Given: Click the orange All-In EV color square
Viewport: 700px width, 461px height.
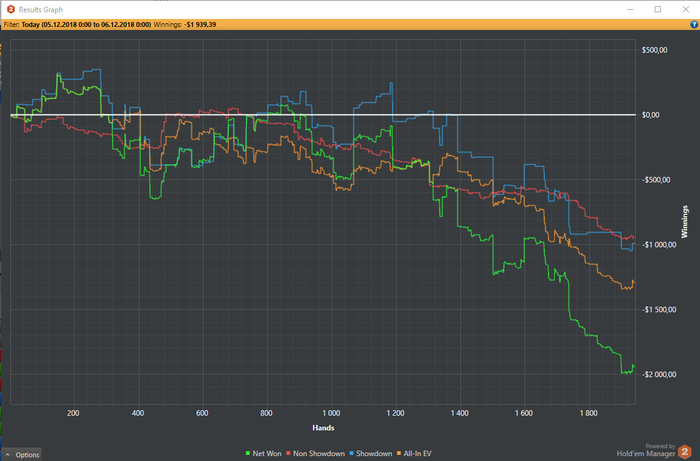Looking at the screenshot, I should click(x=399, y=453).
